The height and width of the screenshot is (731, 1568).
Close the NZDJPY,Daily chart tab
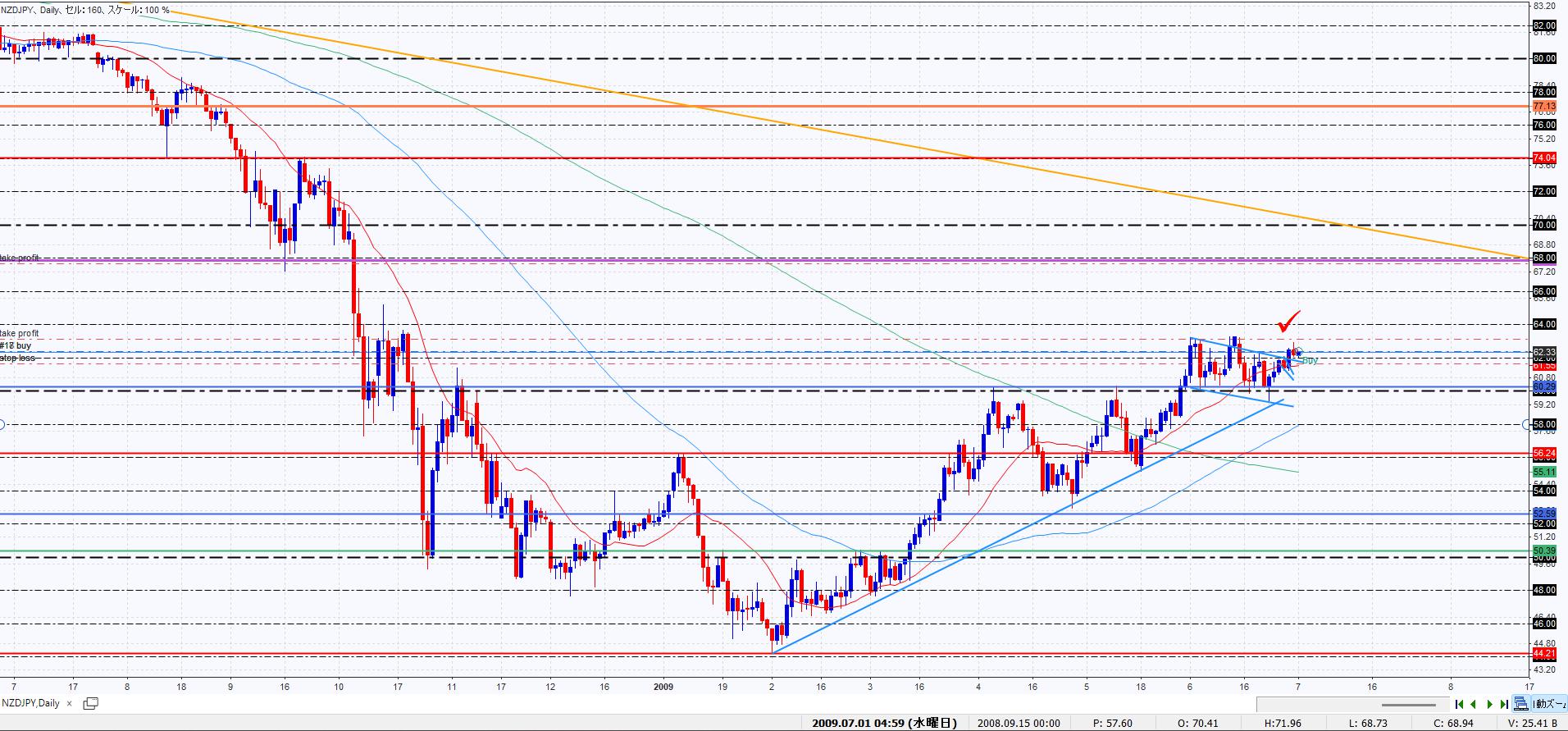pyautogui.click(x=70, y=703)
